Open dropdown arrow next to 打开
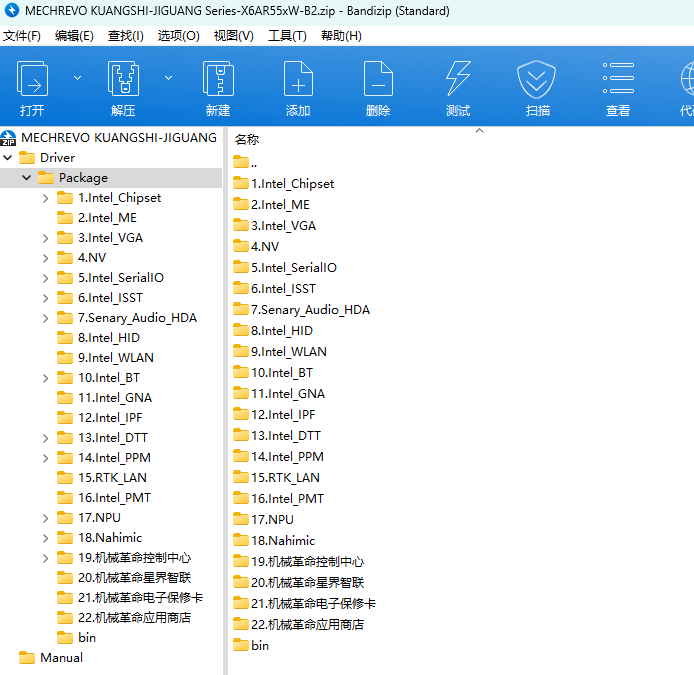 77,78
